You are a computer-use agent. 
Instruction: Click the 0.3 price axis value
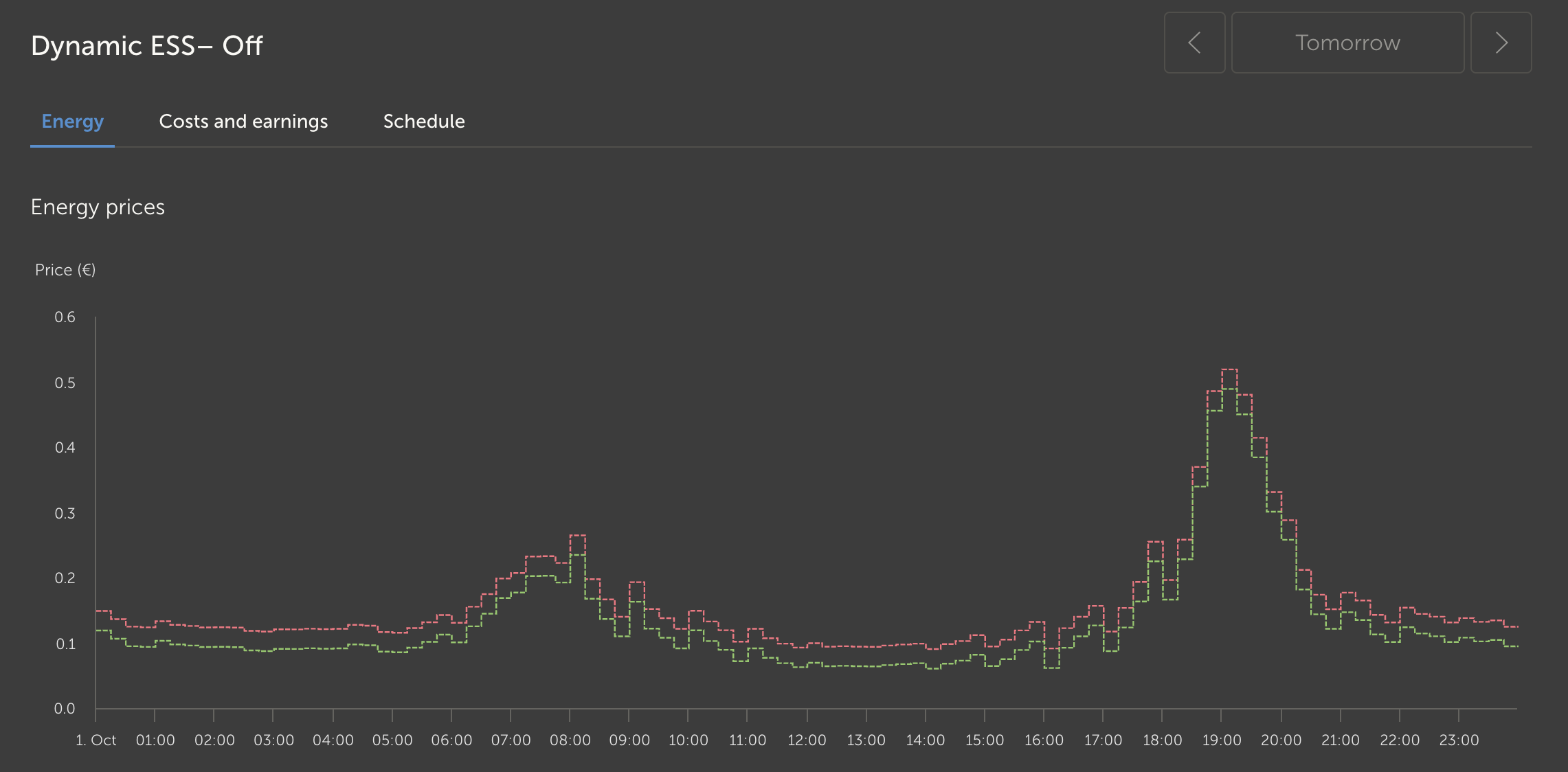[65, 514]
